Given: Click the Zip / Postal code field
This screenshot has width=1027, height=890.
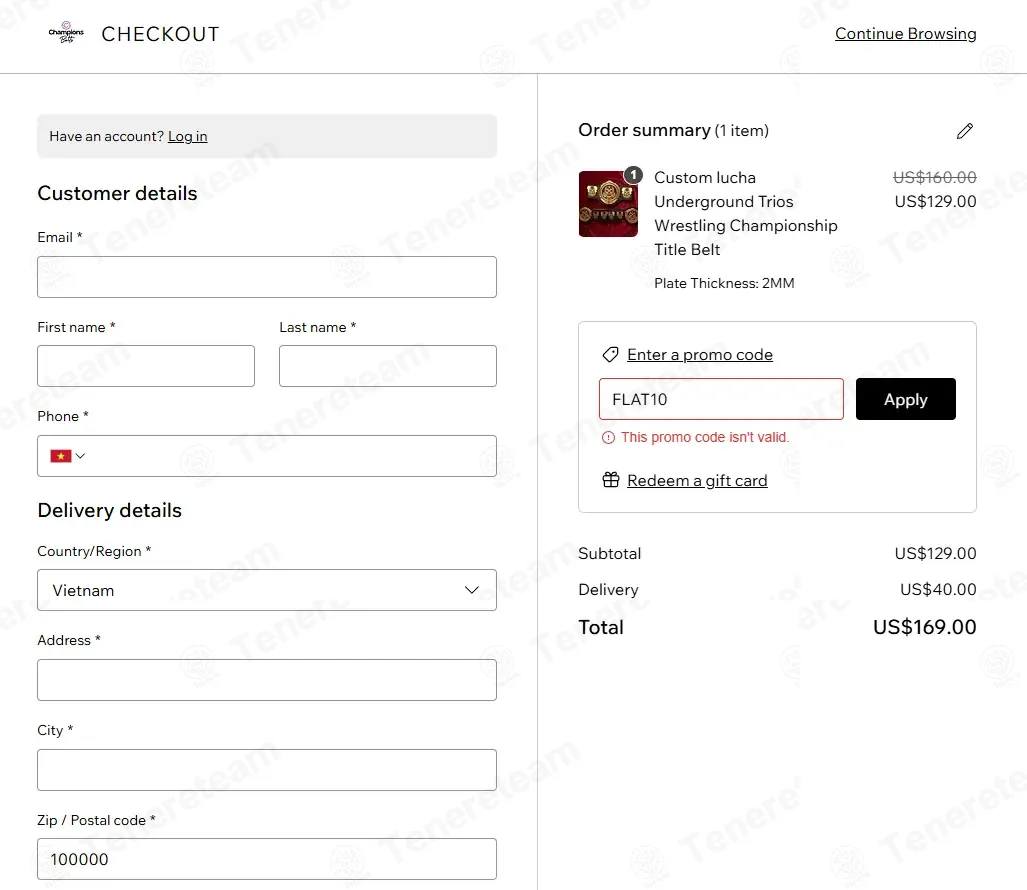Looking at the screenshot, I should click(267, 859).
